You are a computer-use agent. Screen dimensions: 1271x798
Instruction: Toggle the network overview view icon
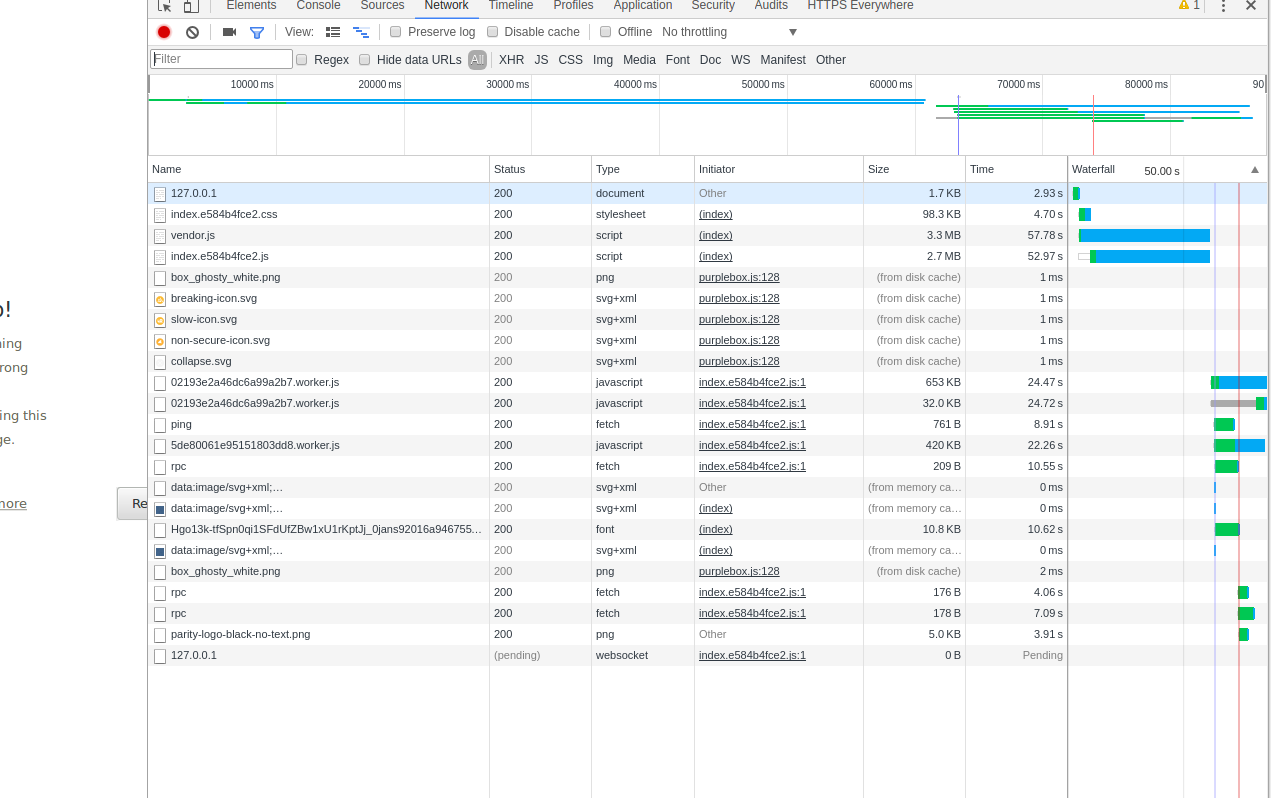click(361, 31)
